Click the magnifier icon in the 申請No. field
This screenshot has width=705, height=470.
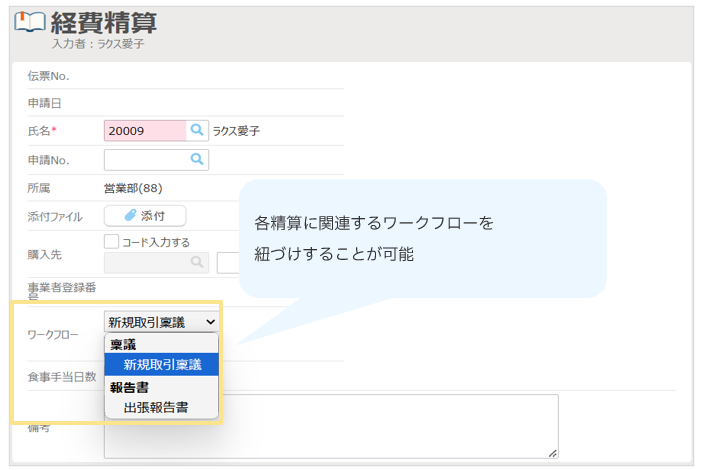[x=197, y=159]
